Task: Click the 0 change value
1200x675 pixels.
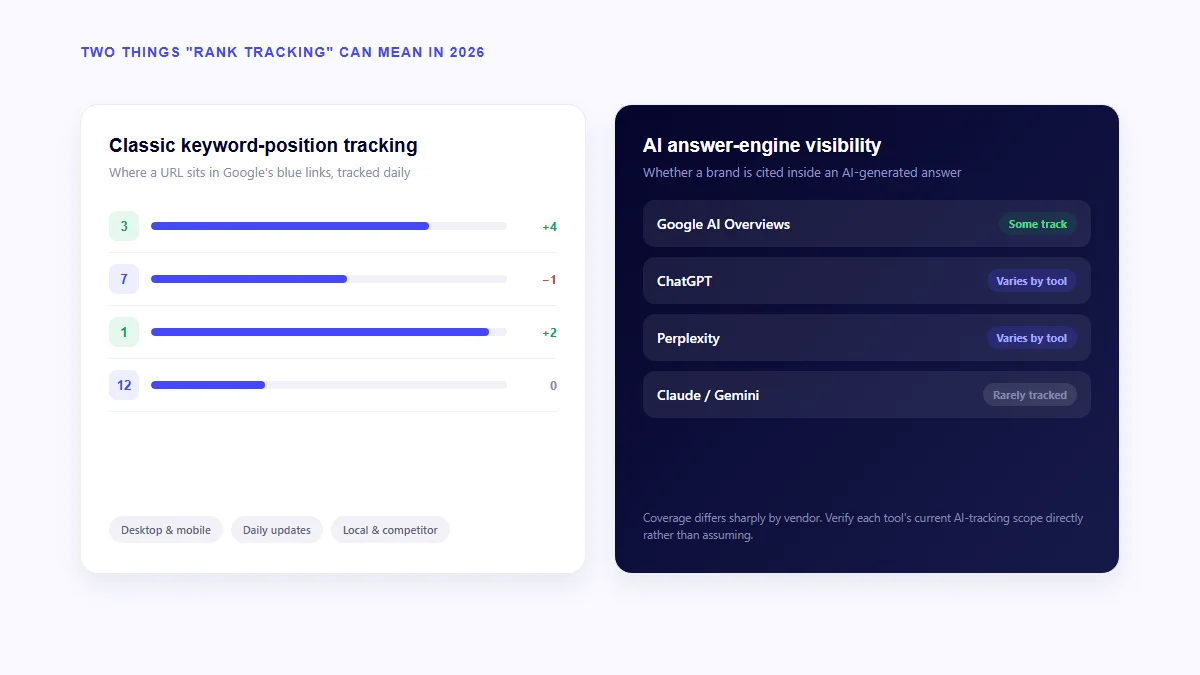Action: tap(553, 386)
